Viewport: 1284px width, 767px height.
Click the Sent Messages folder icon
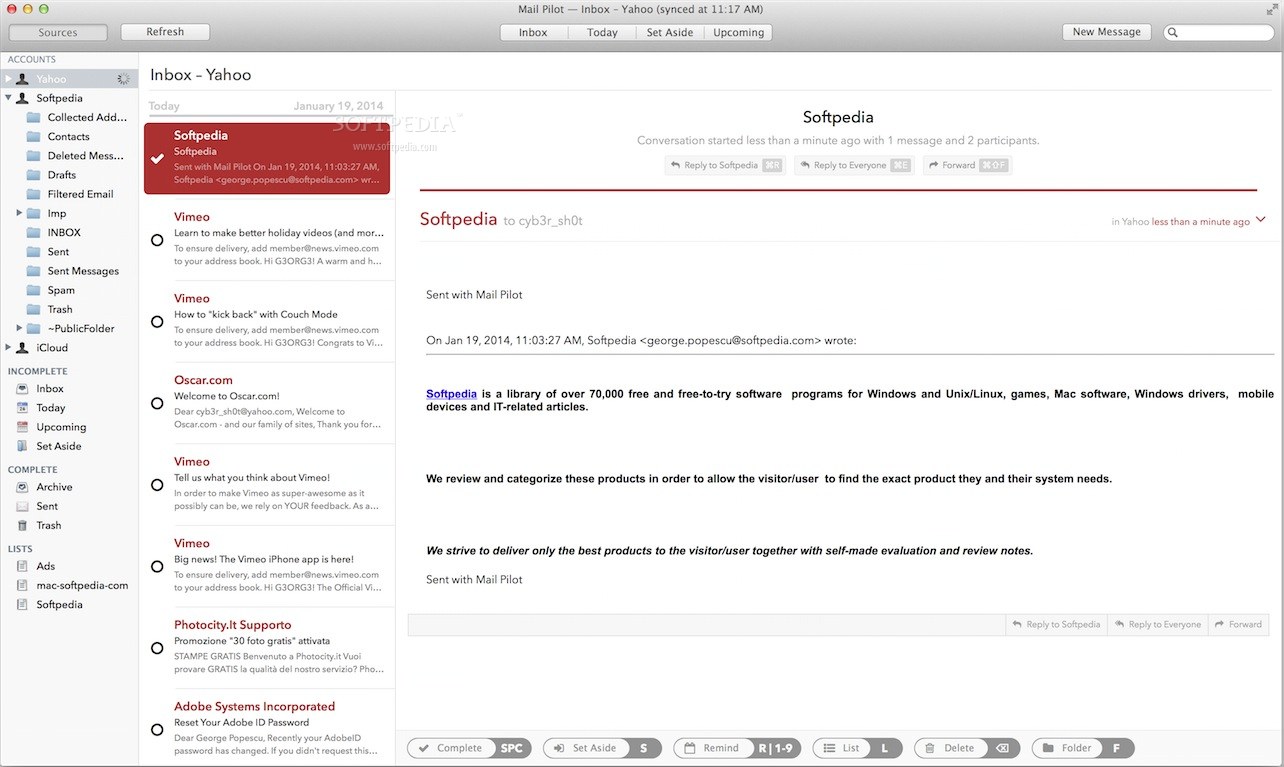click(34, 271)
